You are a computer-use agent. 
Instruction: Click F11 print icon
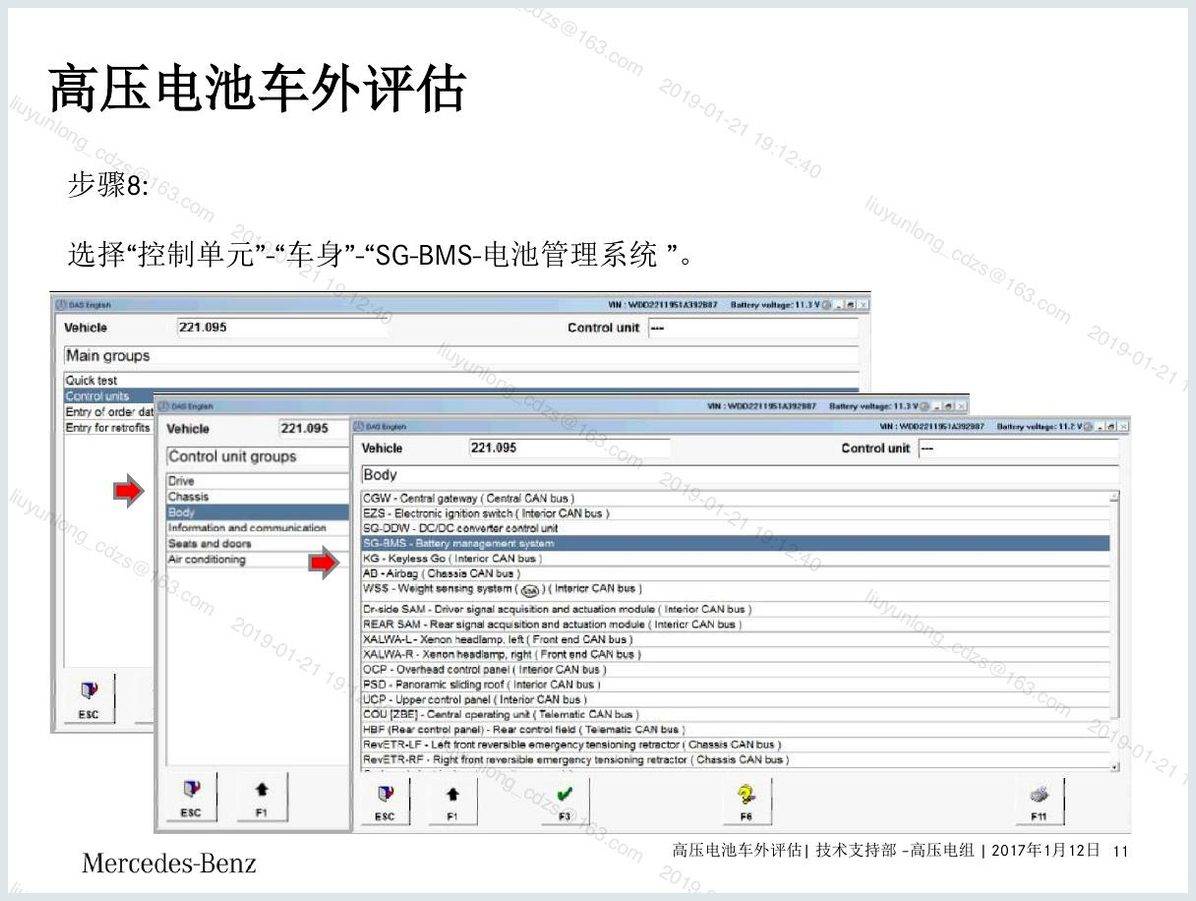(1039, 801)
